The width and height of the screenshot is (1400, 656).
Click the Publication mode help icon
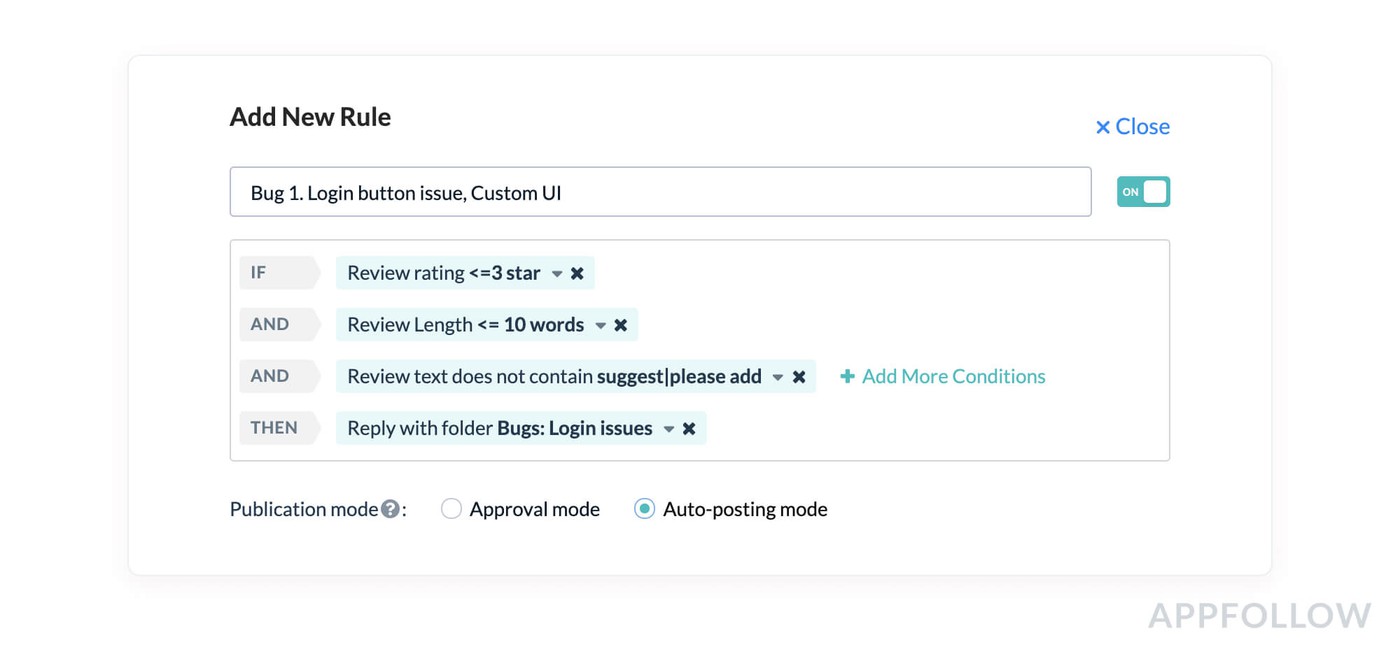point(390,509)
